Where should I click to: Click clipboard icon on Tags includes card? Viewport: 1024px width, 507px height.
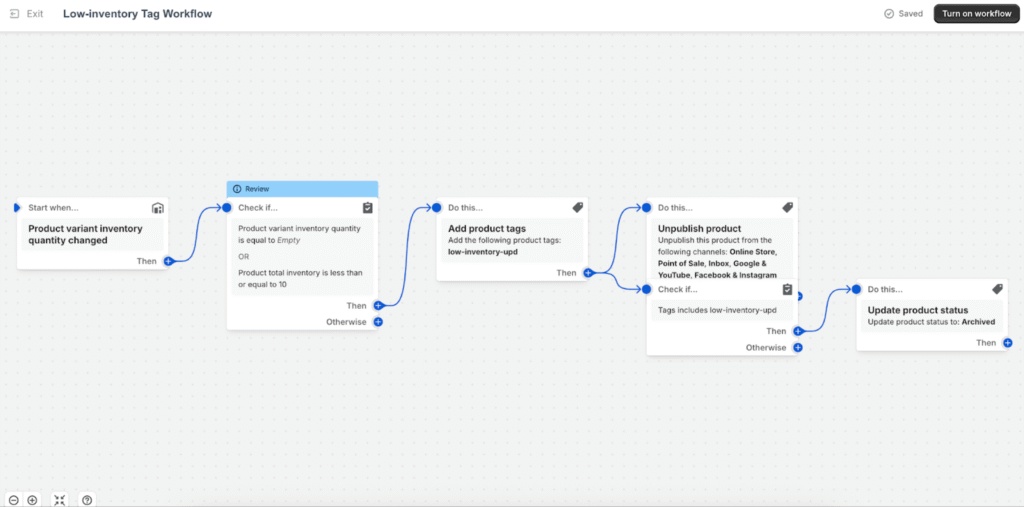[788, 289]
